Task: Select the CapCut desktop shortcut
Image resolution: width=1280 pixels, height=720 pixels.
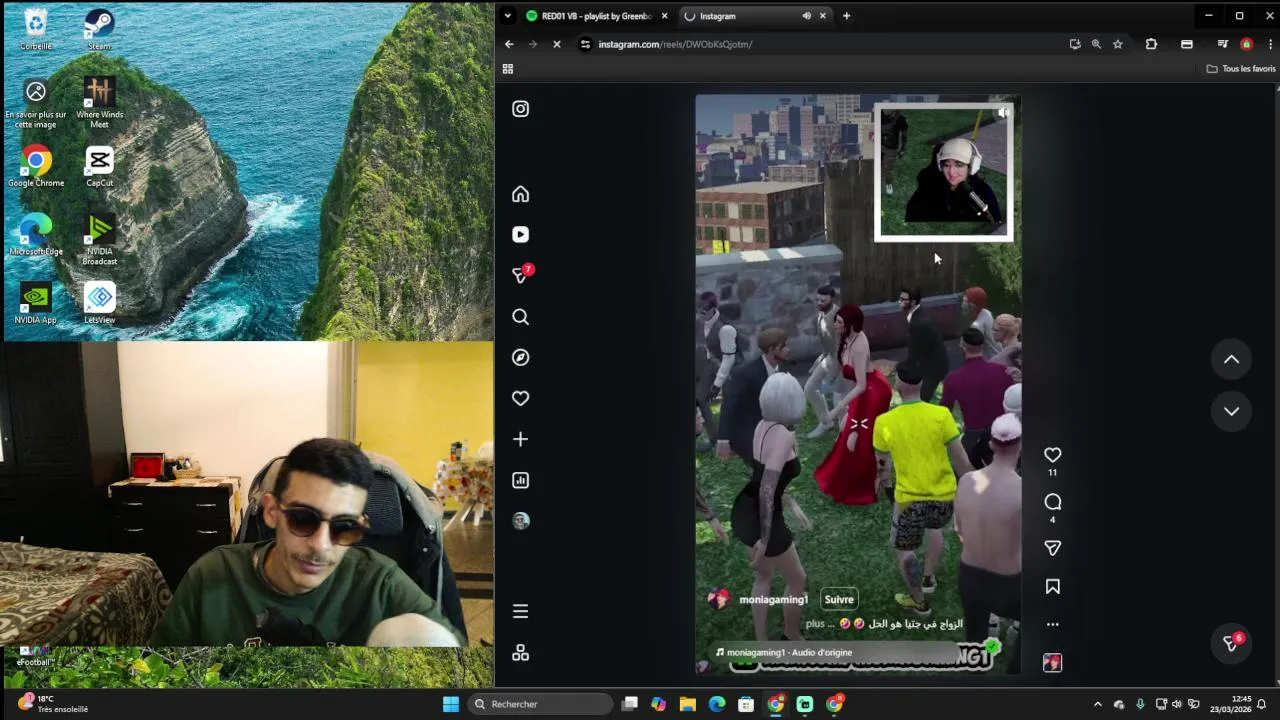Action: (x=99, y=166)
